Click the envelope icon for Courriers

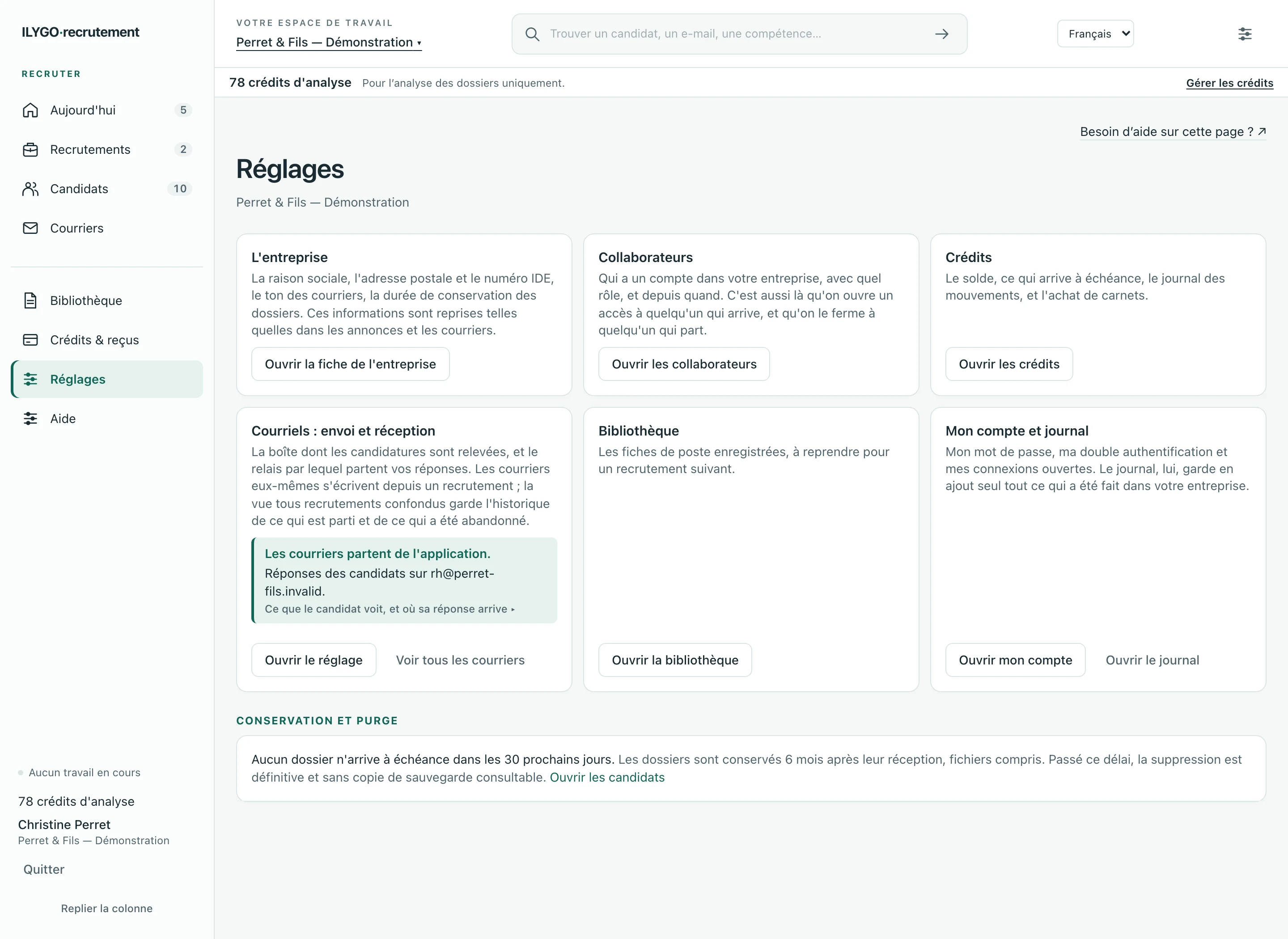(30, 228)
